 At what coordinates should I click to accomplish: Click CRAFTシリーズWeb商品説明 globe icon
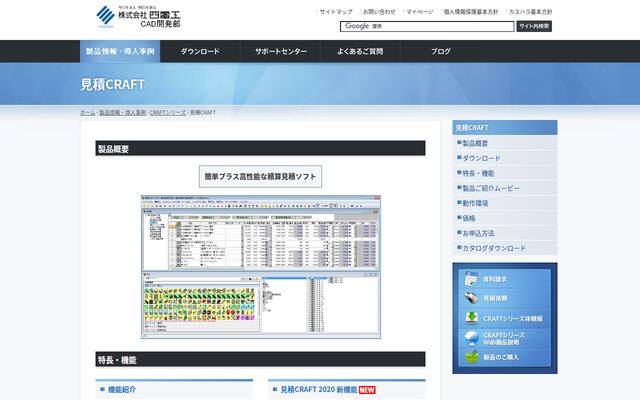471,338
